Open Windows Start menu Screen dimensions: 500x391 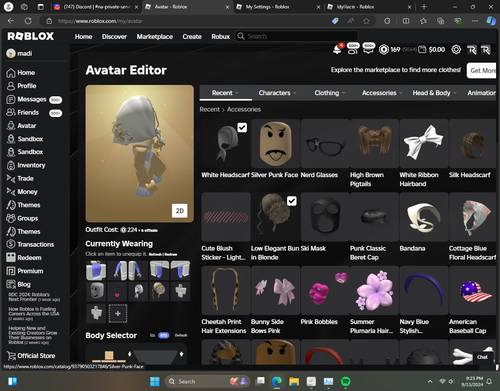[x=155, y=381]
